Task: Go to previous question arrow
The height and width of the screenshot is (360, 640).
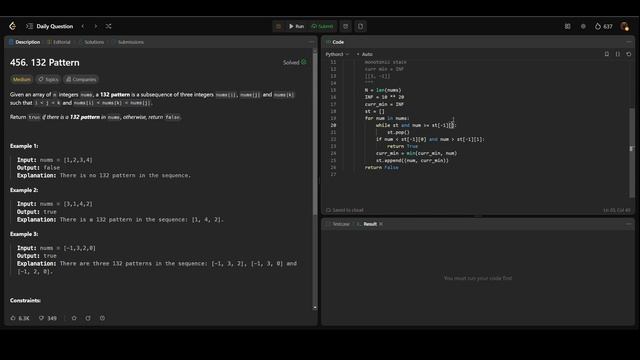Action: (x=83, y=26)
